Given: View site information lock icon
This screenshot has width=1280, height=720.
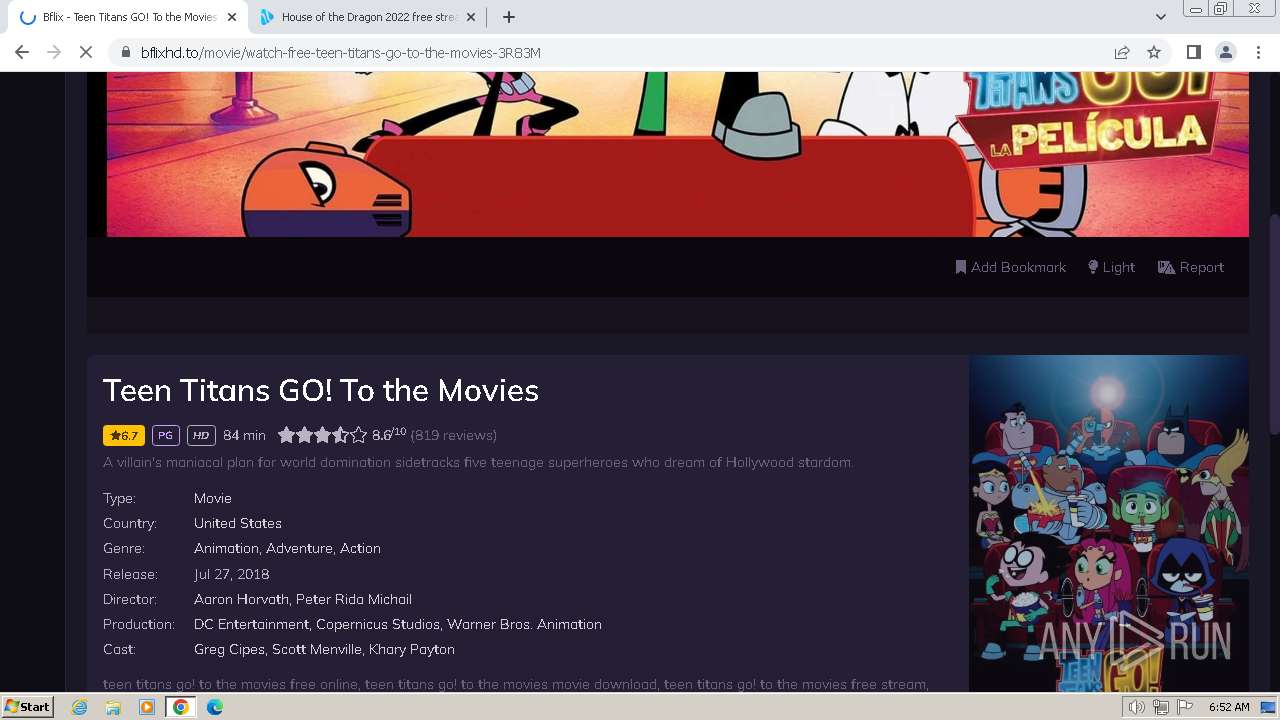Looking at the screenshot, I should (126, 52).
